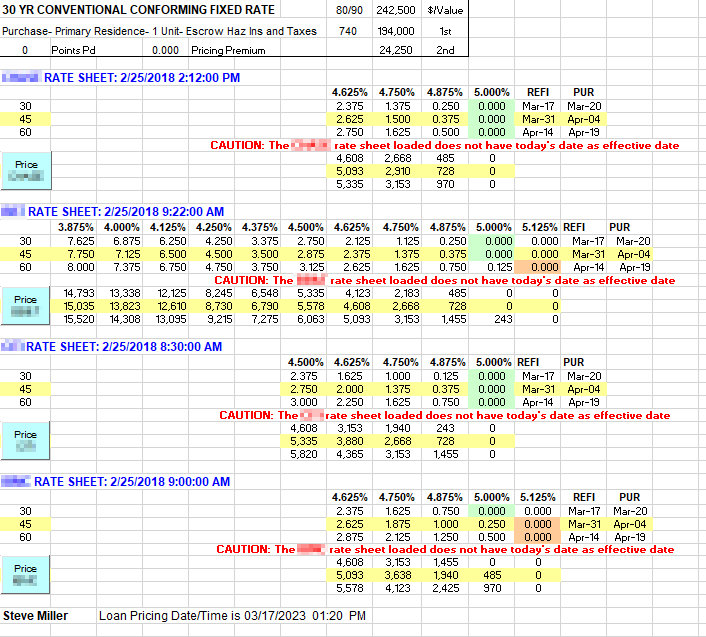Select the 740 credit score cell

click(x=347, y=31)
